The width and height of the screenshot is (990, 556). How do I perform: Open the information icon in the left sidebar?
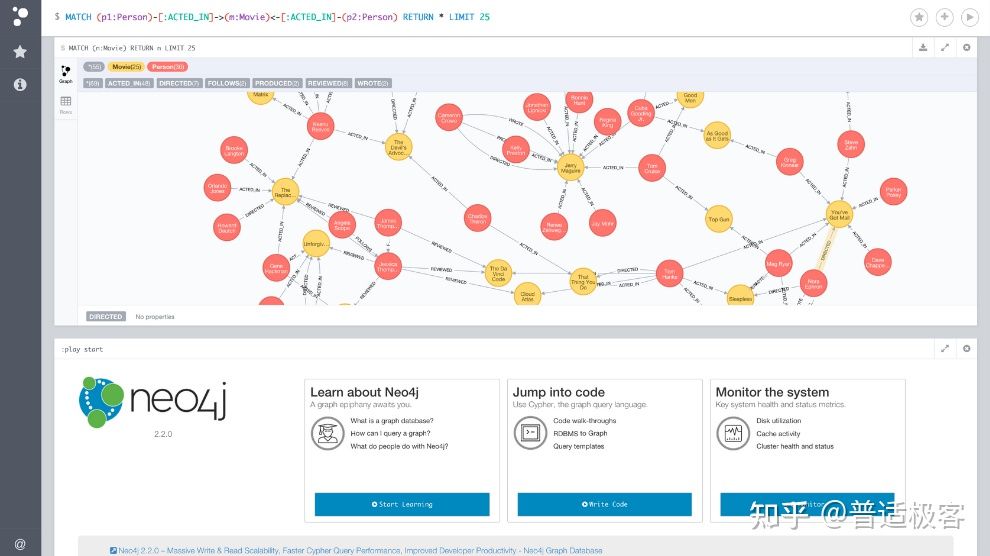point(20,85)
